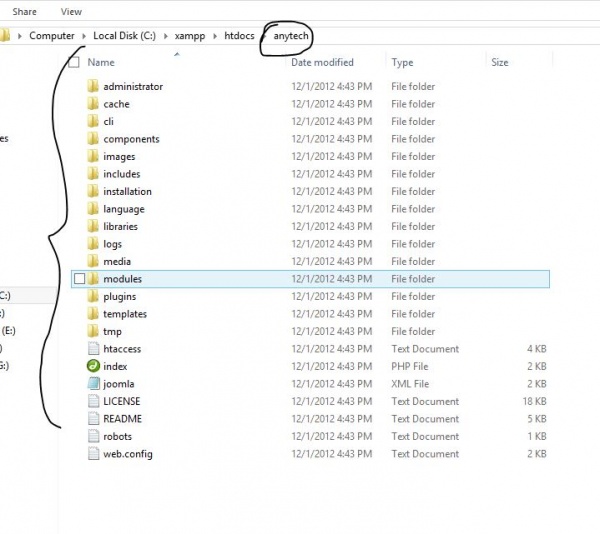Select the web.config file icon
This screenshot has height=534, width=600.
click(x=93, y=454)
